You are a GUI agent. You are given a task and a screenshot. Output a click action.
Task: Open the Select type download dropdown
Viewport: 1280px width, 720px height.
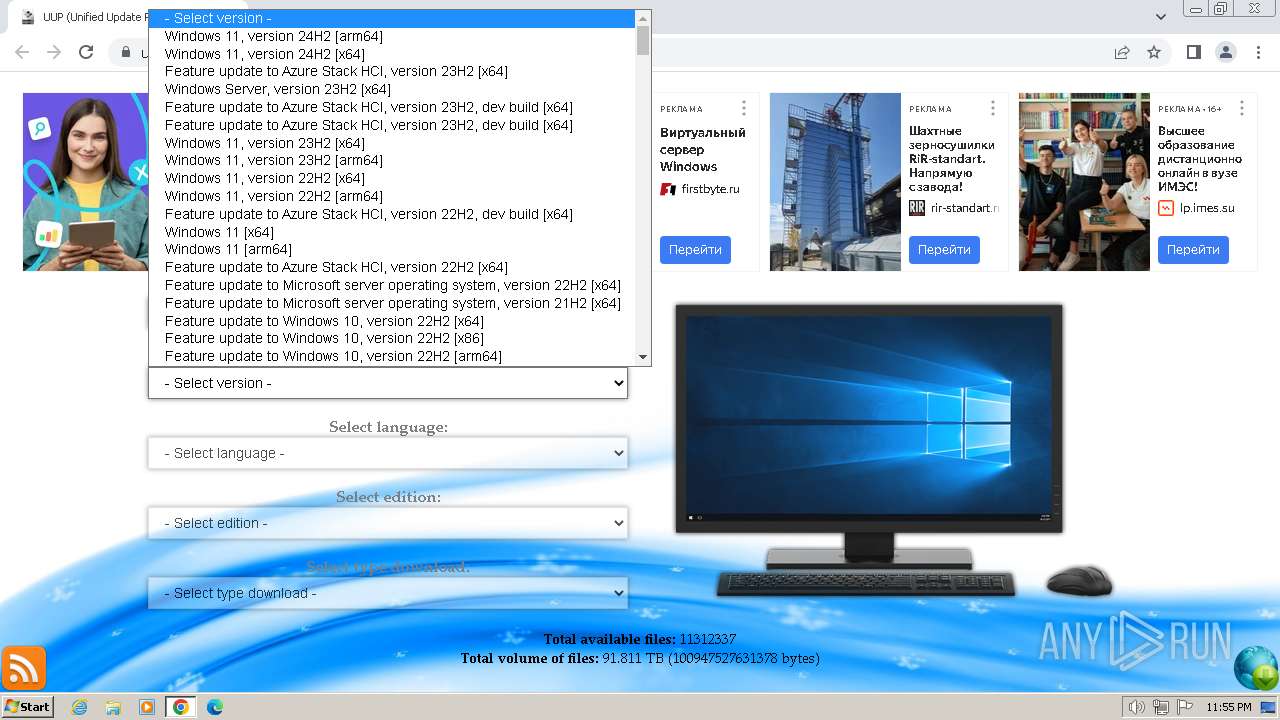tap(388, 593)
